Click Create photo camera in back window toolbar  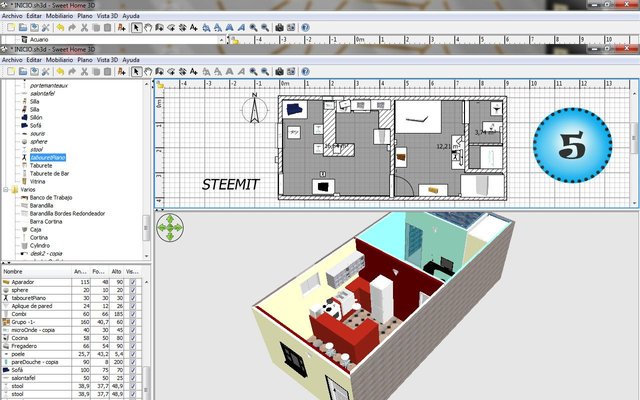[x=279, y=27]
